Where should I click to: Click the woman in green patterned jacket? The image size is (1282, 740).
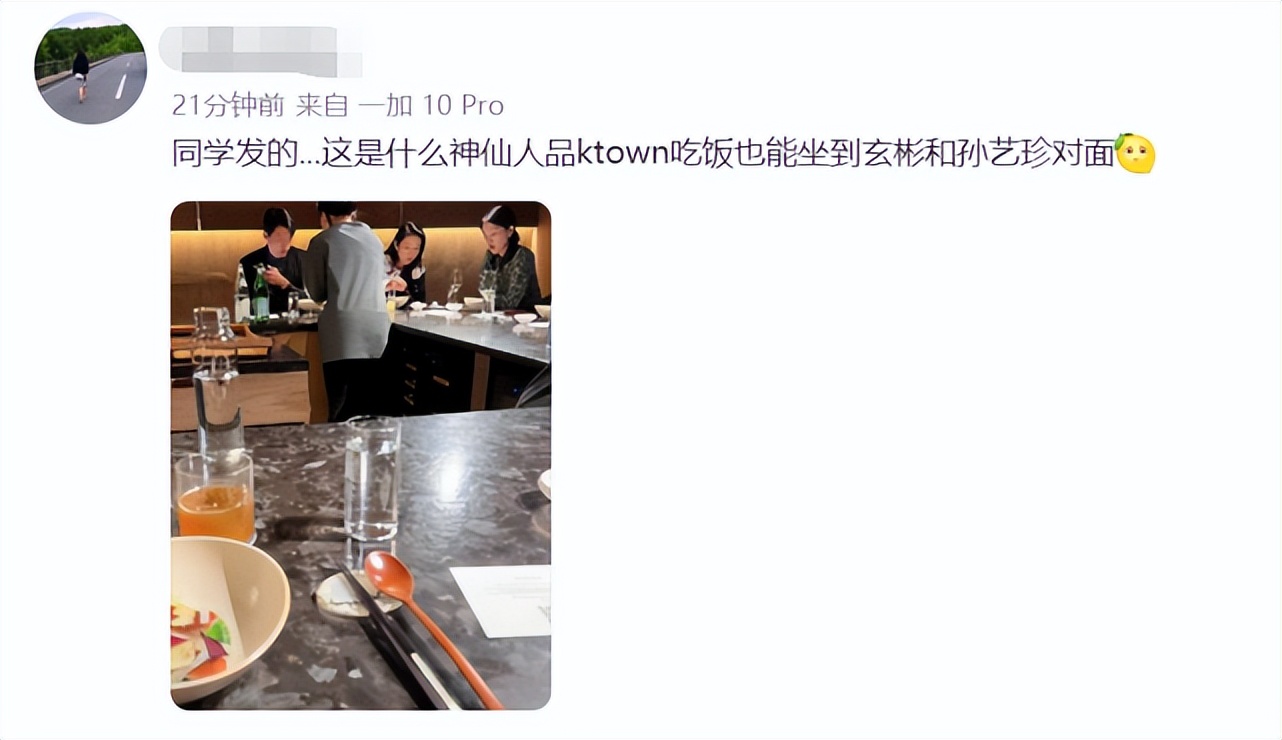coord(508,259)
